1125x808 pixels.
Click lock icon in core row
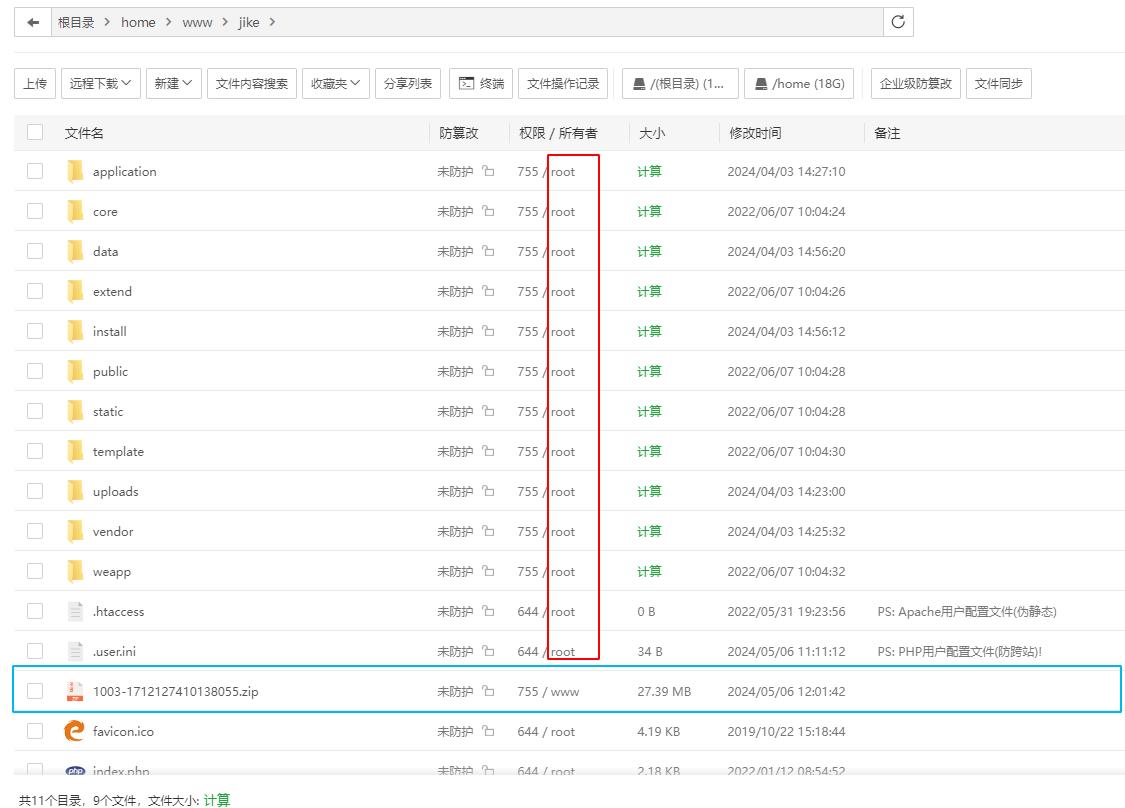[489, 211]
